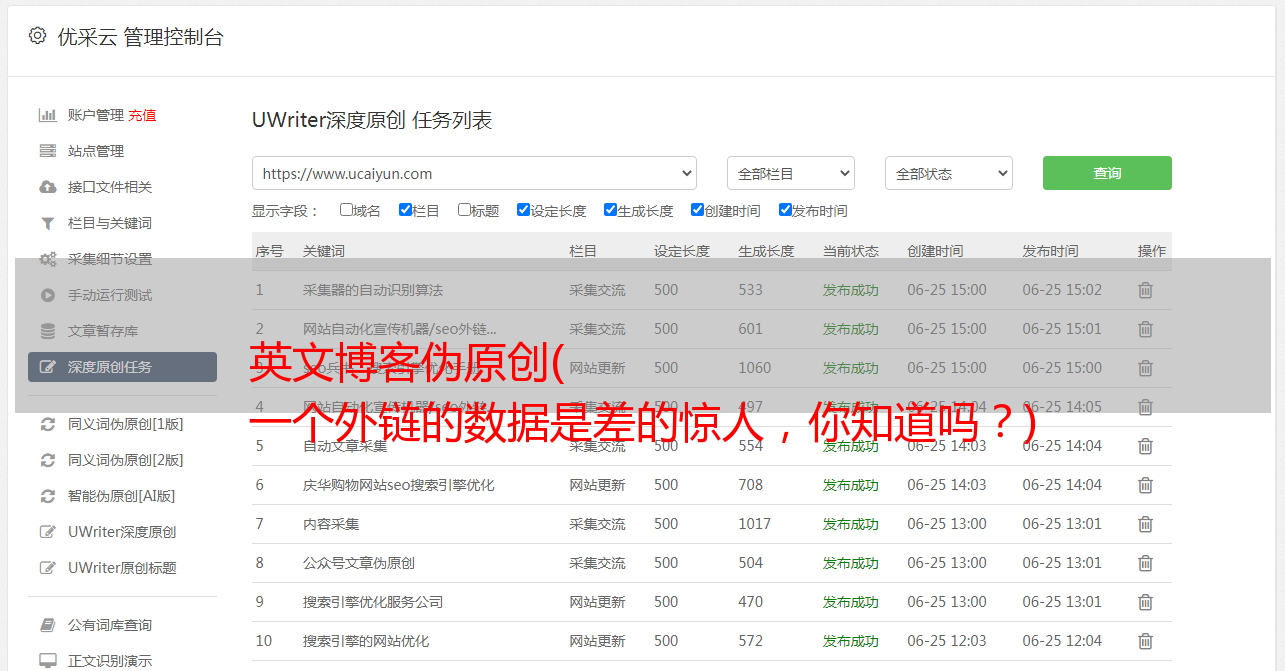This screenshot has height=671, width=1285.
Task: Click the 发布成功 status in row 9
Action: (851, 602)
